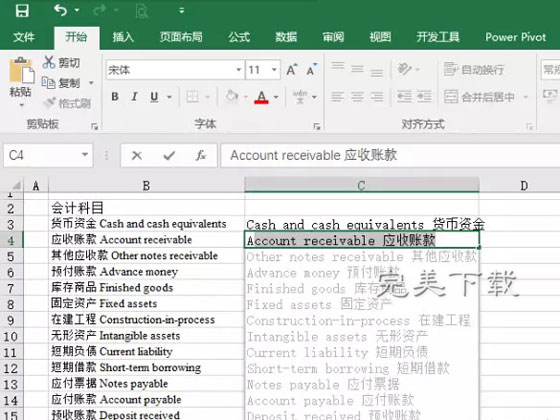Toggle bold formatting
This screenshot has height=420, width=560.
[115, 96]
